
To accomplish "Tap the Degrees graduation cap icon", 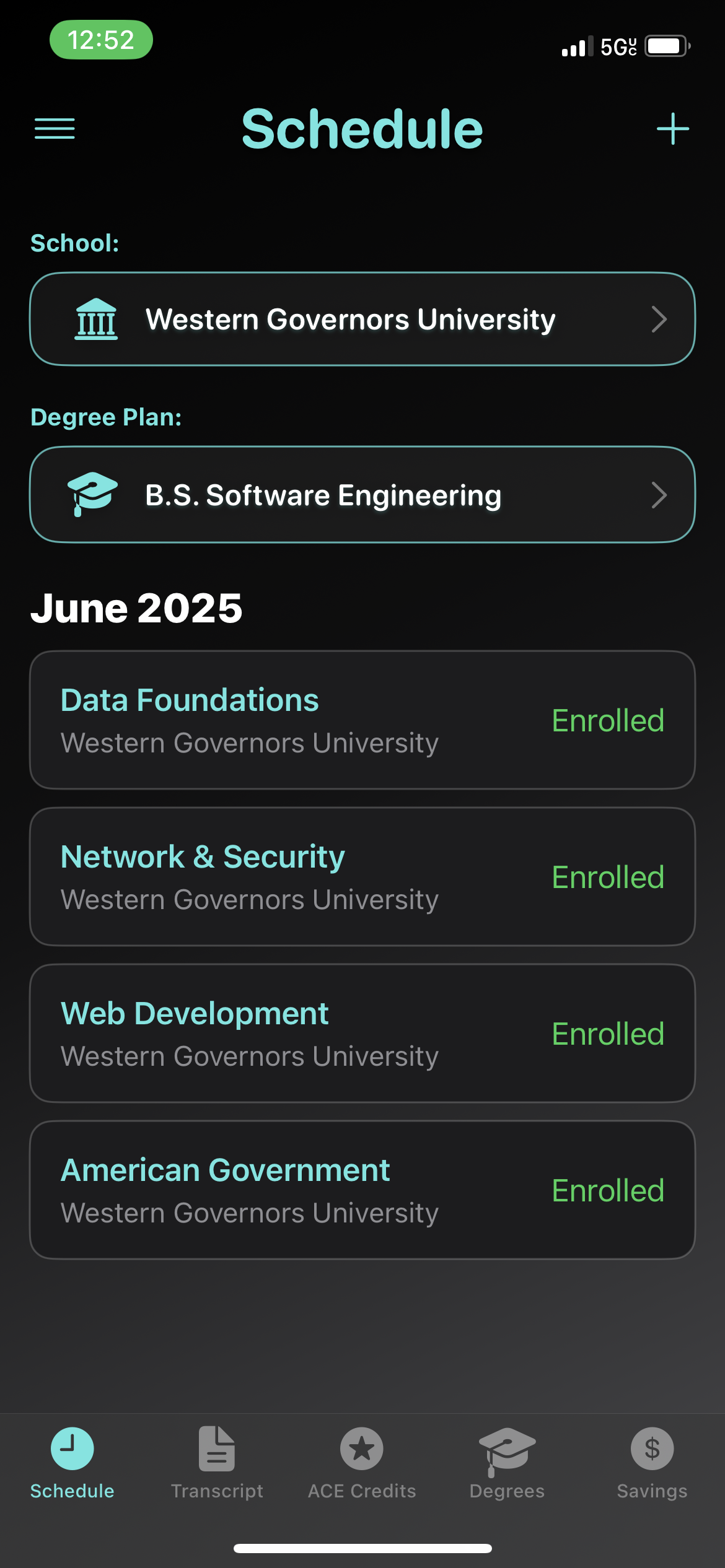I will (507, 1448).
